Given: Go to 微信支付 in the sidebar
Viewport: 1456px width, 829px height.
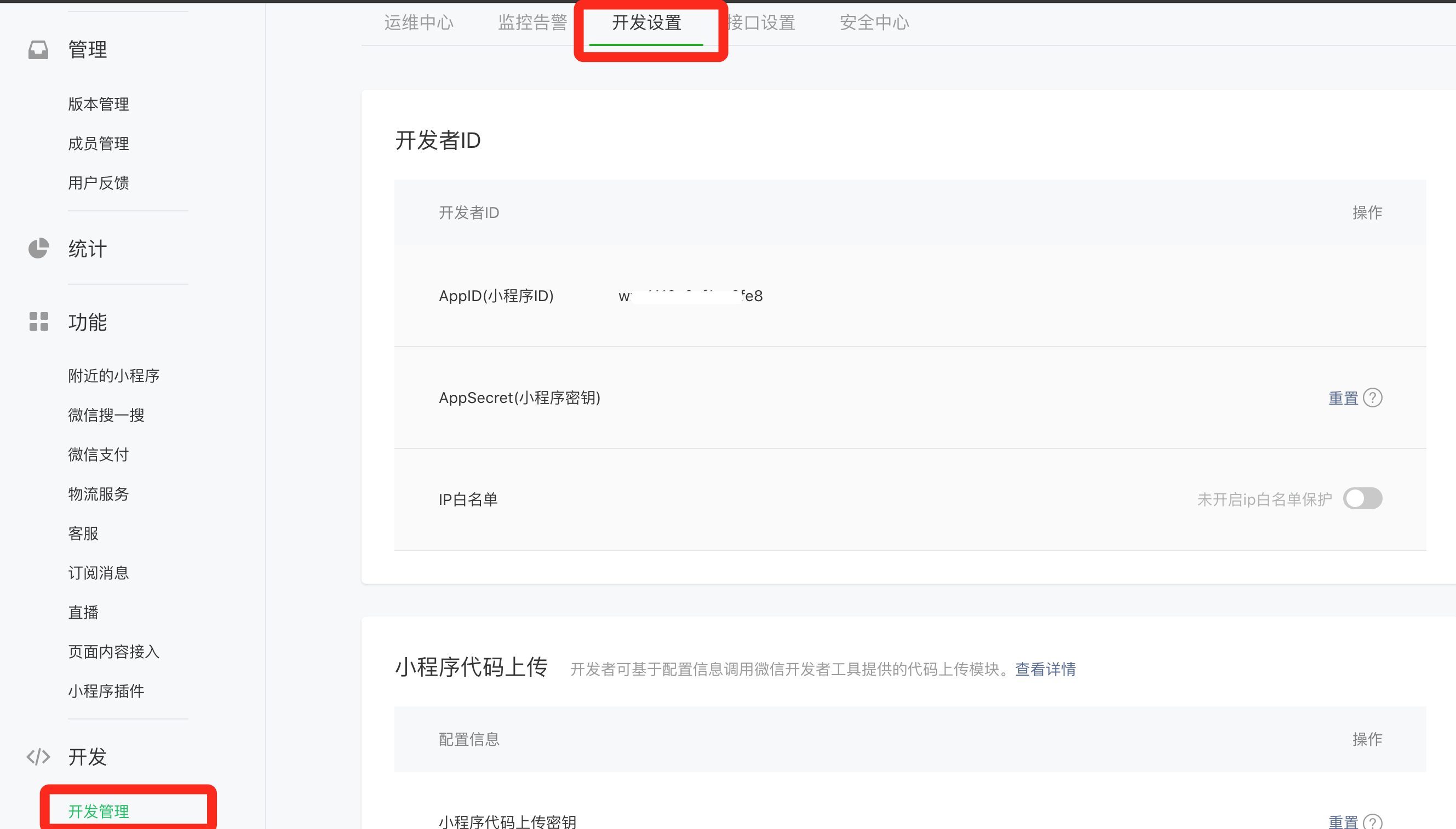Looking at the screenshot, I should pos(99,454).
